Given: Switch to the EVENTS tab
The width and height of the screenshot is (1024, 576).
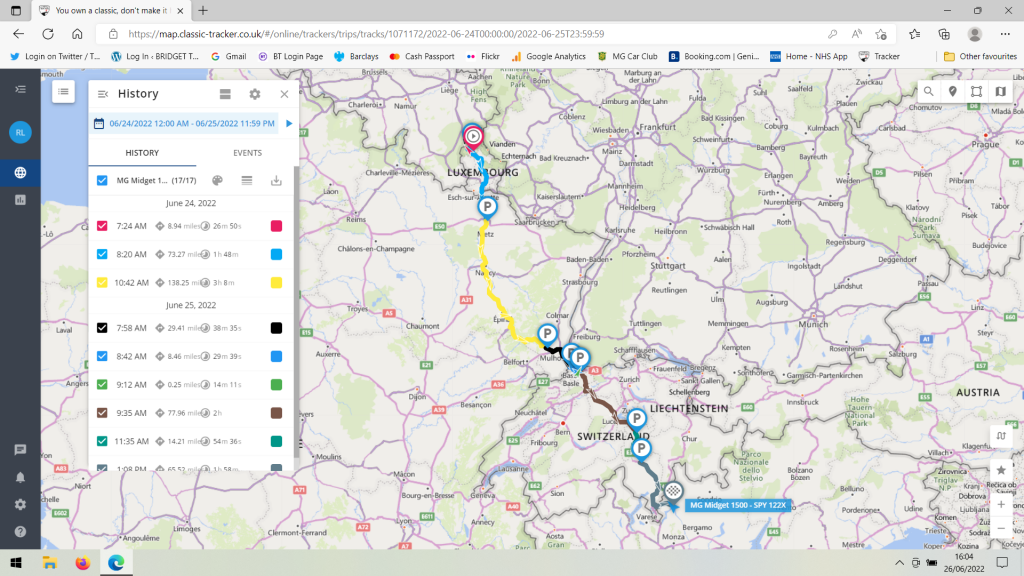Looking at the screenshot, I should pos(248,153).
